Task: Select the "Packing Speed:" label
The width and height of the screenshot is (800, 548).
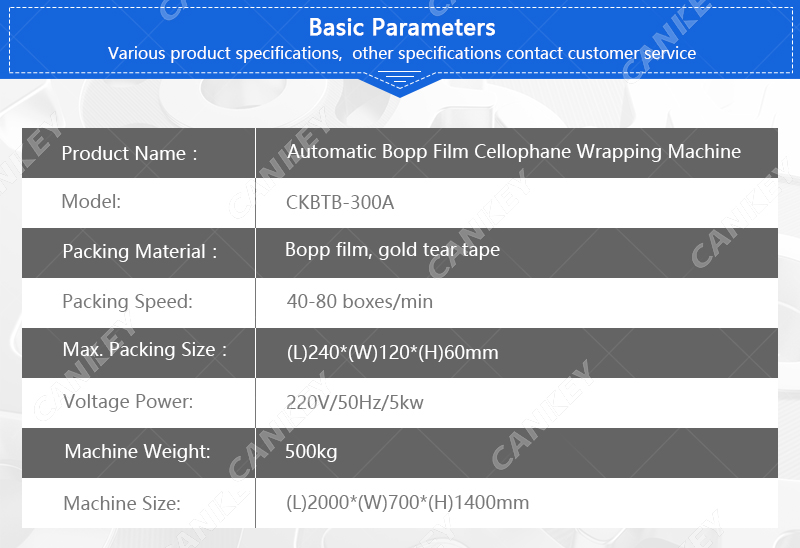Action: [x=127, y=301]
